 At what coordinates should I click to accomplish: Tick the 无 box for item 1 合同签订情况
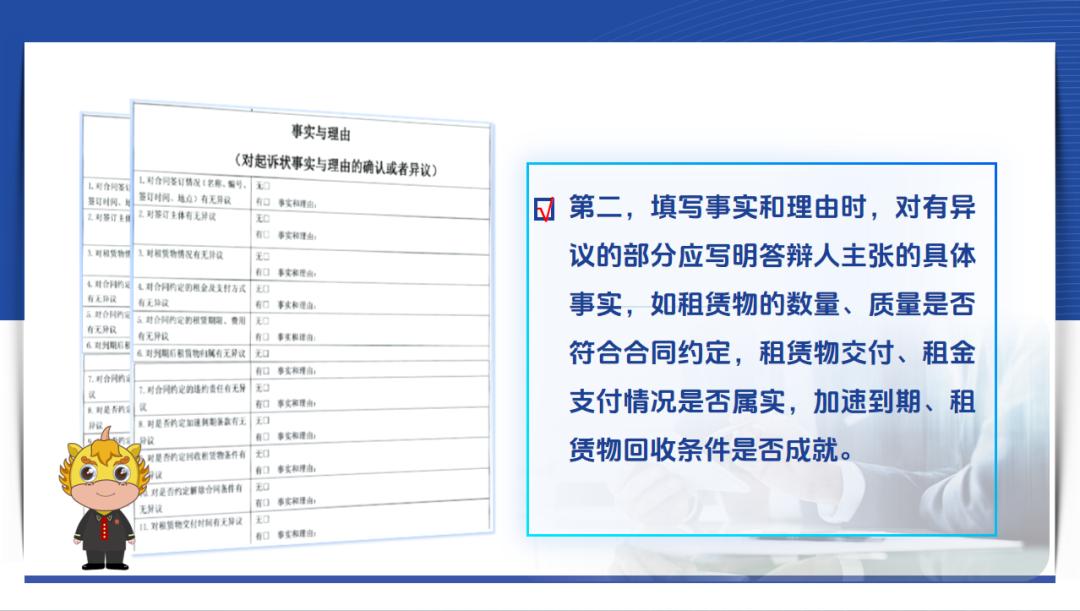point(265,186)
